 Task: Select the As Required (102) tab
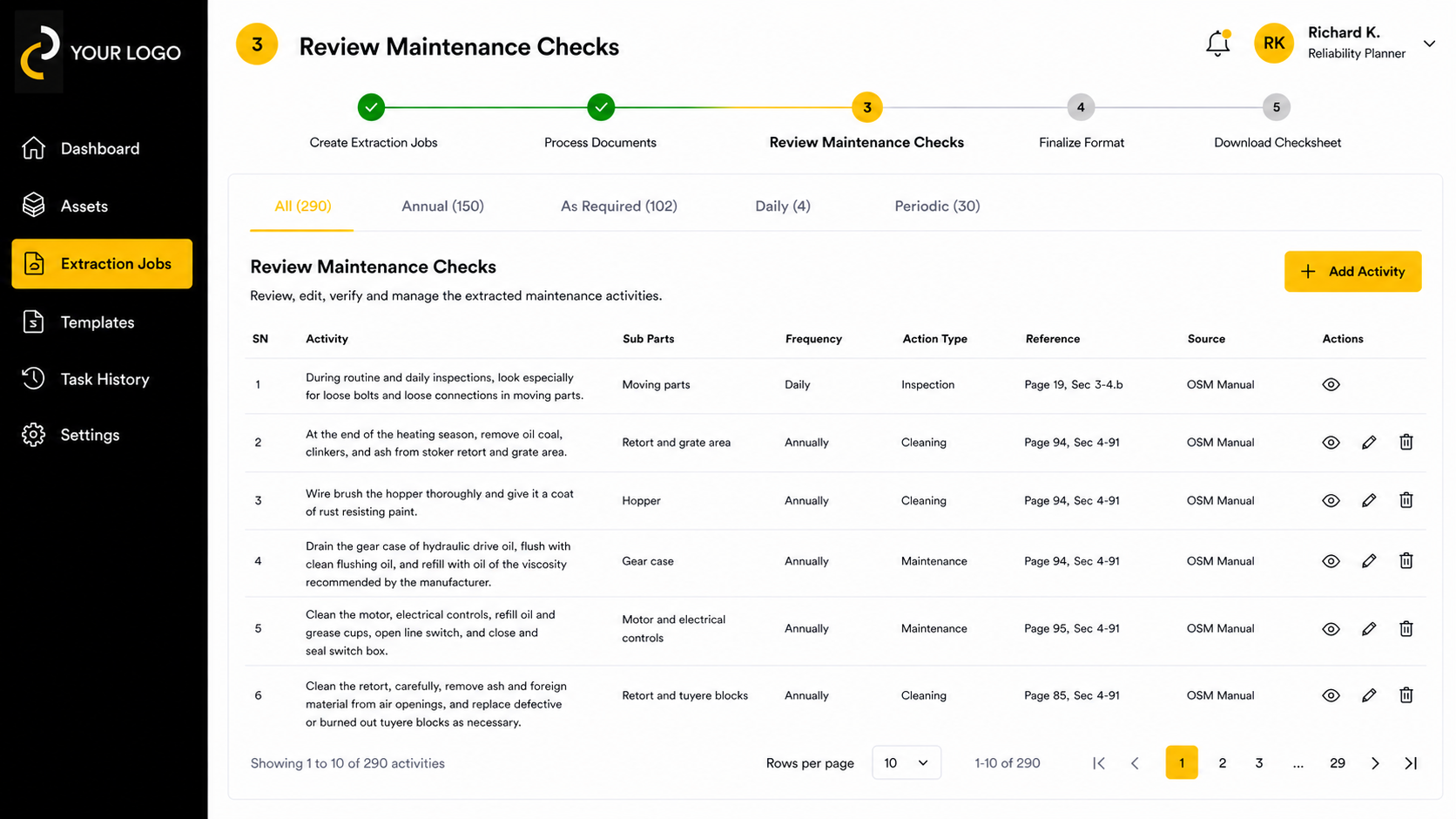tap(618, 206)
